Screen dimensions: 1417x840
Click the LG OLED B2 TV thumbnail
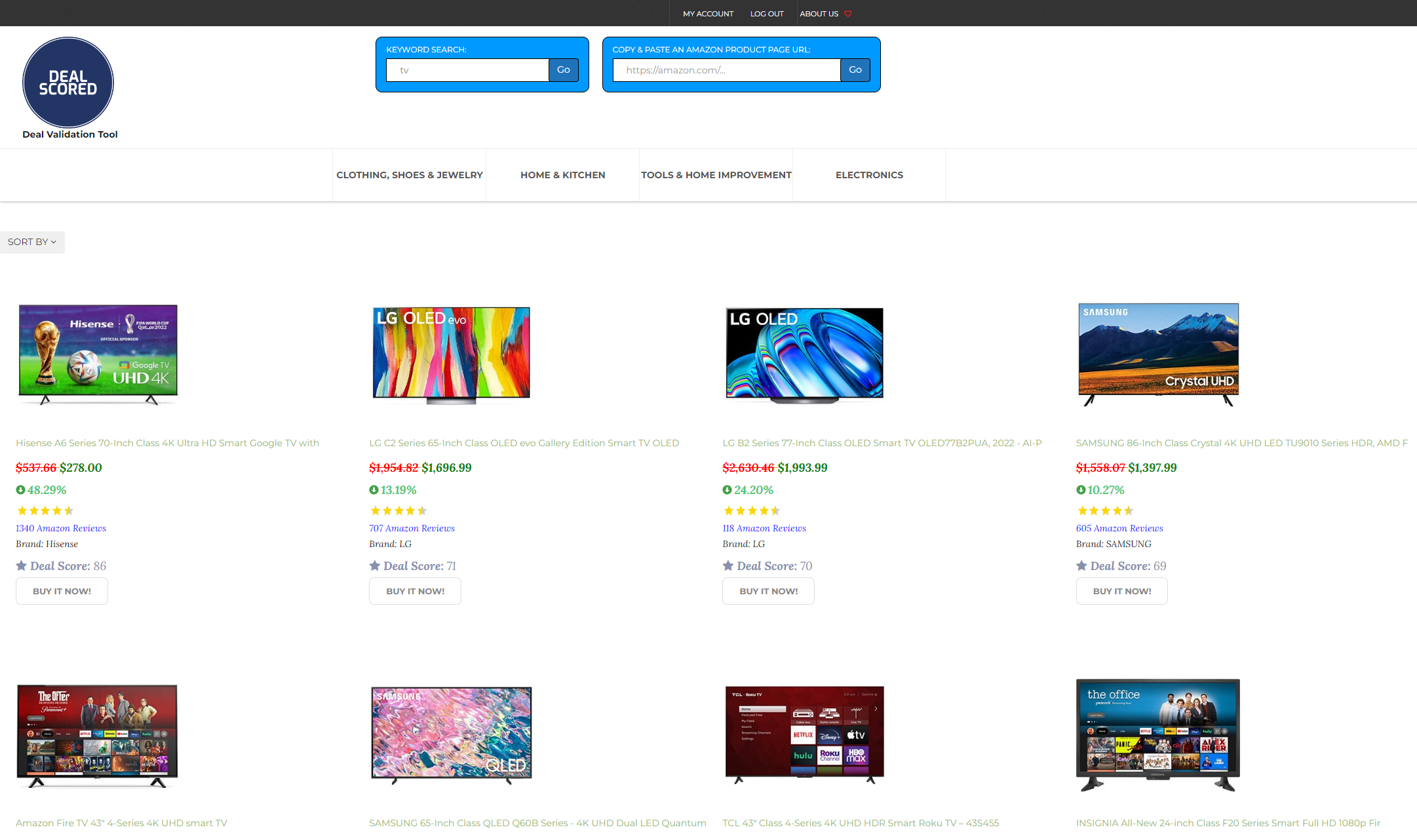pyautogui.click(x=804, y=354)
